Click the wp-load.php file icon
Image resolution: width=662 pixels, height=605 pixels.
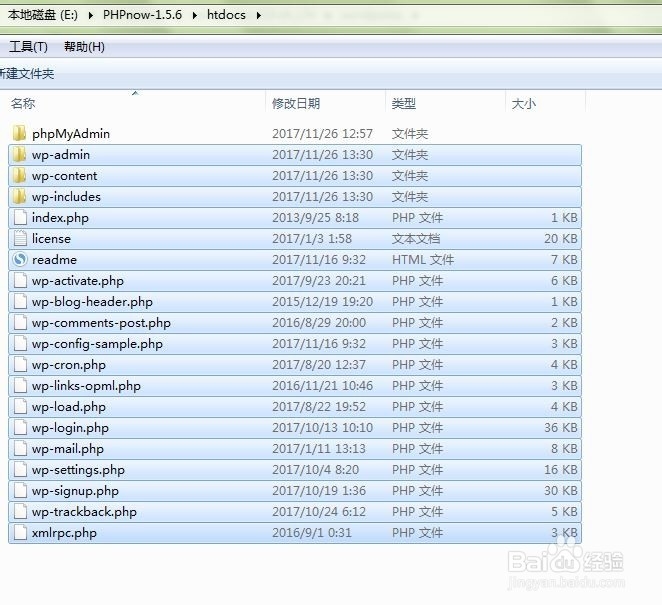click(x=20, y=407)
